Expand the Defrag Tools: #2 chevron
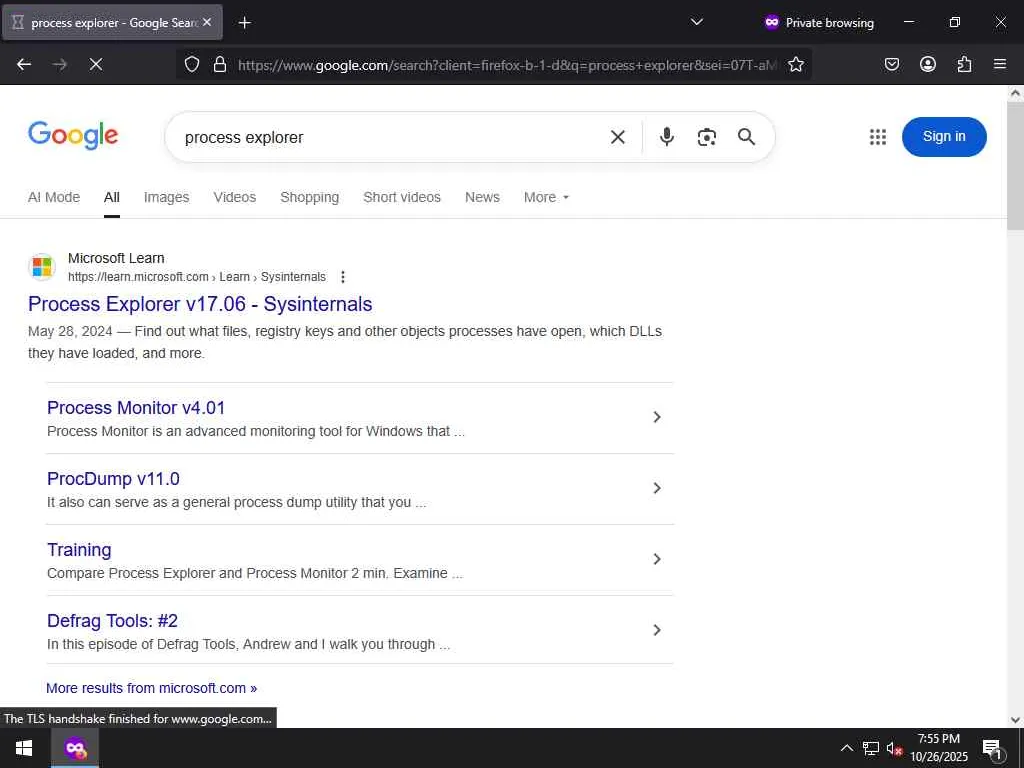Viewport: 1024px width, 768px height. [x=657, y=630]
